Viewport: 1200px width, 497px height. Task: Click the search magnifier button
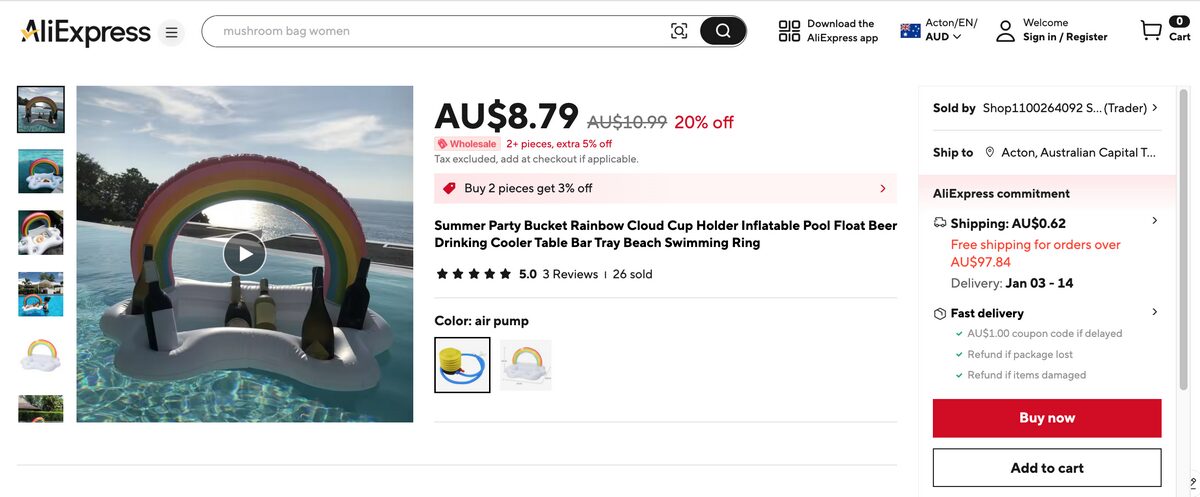point(723,31)
